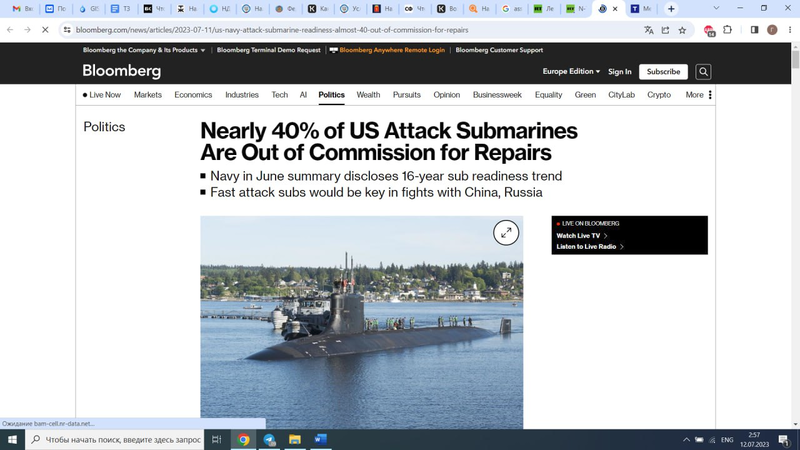Image resolution: width=800 pixels, height=450 pixels.
Task: Open Bloomberg Terminal Demo Request link
Action: [x=268, y=50]
